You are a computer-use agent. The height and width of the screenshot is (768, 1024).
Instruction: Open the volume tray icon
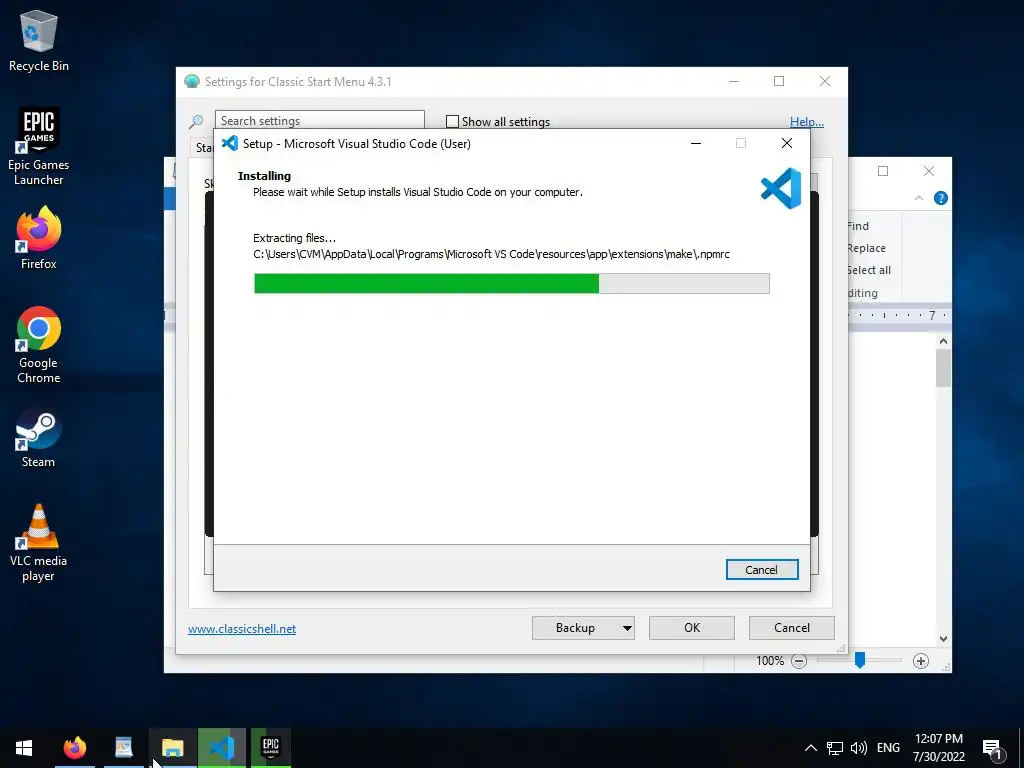click(x=859, y=748)
